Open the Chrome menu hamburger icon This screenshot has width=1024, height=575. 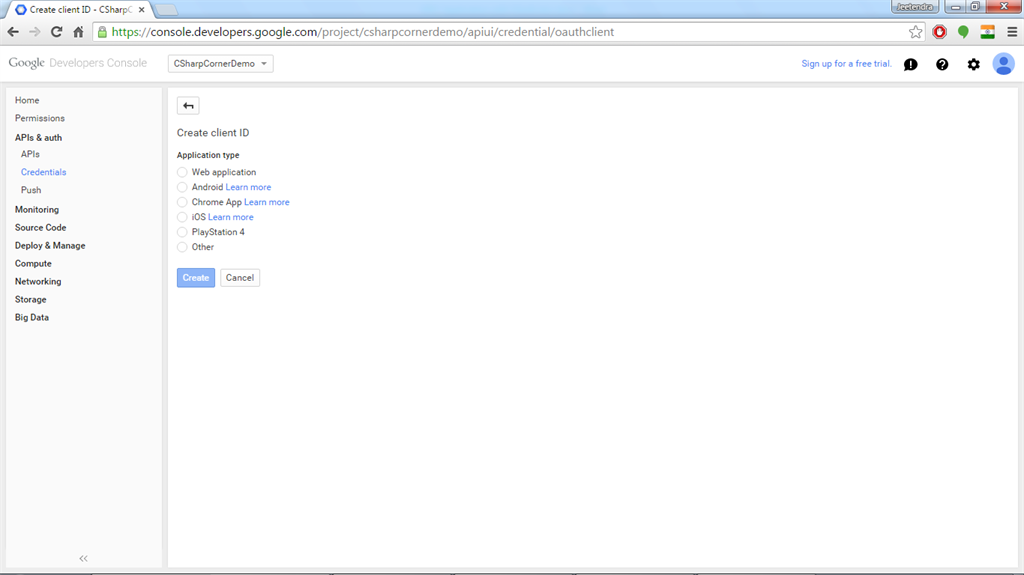coord(1012,32)
